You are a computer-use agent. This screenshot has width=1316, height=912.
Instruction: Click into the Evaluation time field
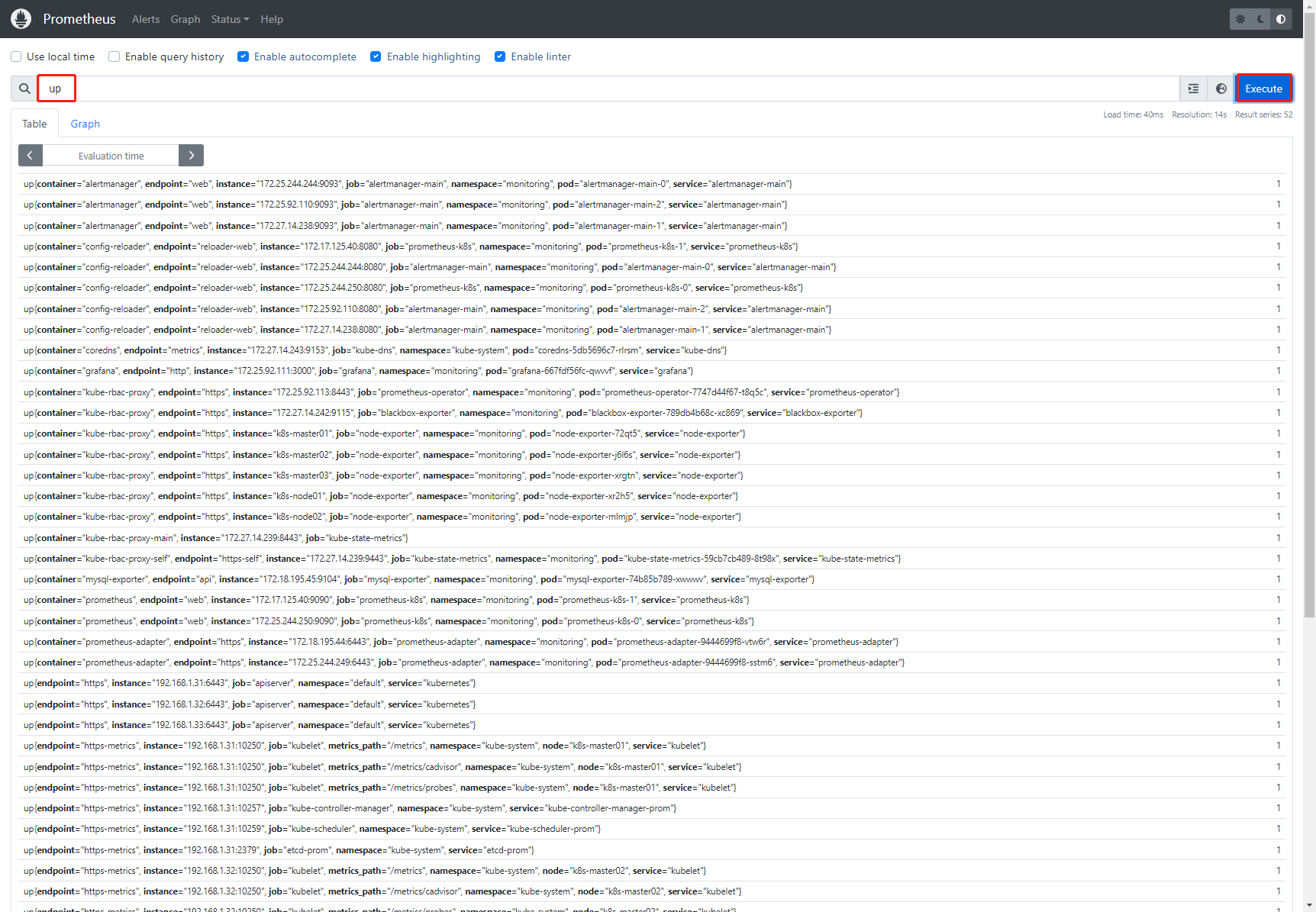pos(111,156)
